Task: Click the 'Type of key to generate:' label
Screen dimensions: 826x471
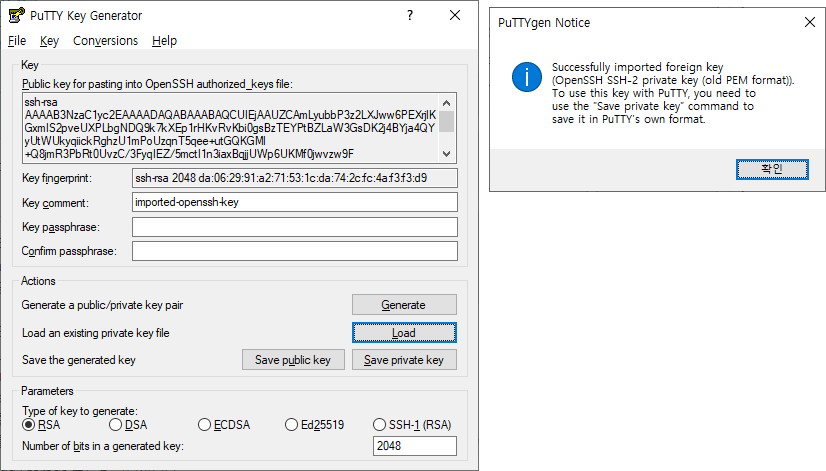Action: 80,411
